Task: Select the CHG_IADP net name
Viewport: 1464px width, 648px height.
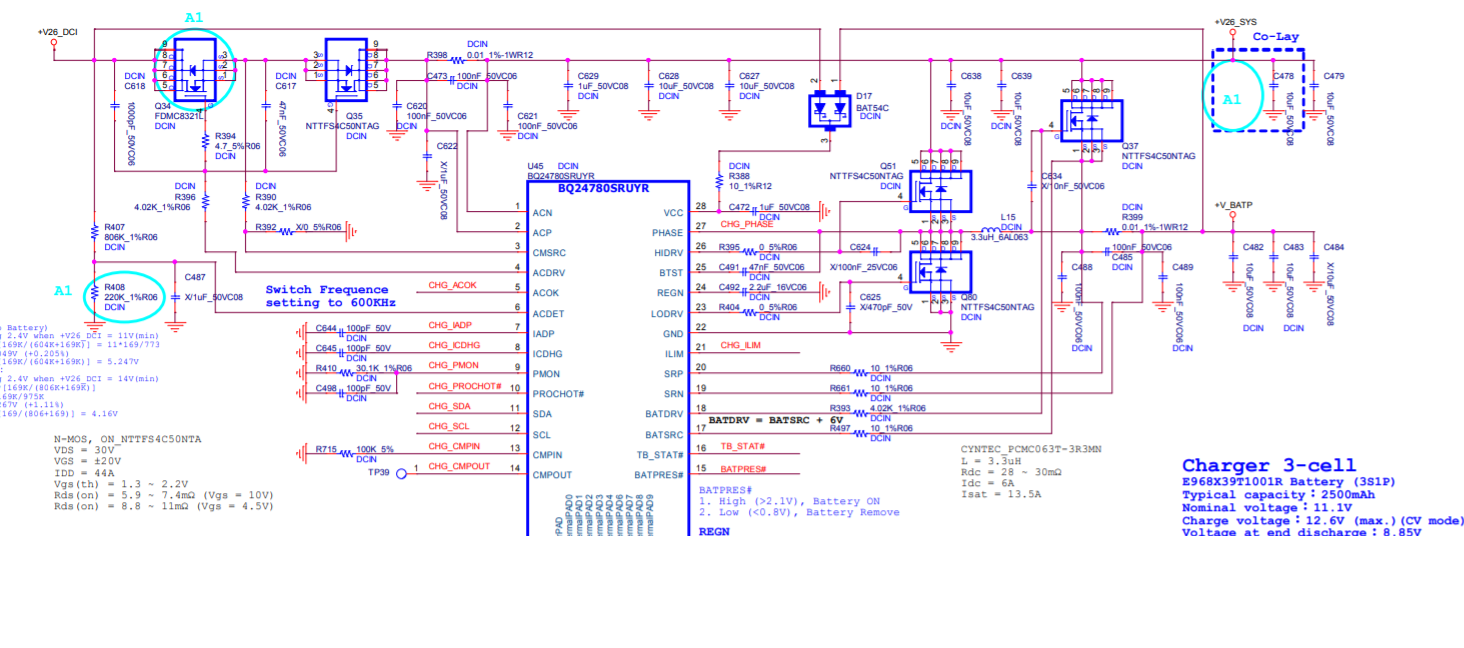Action: click(x=451, y=325)
